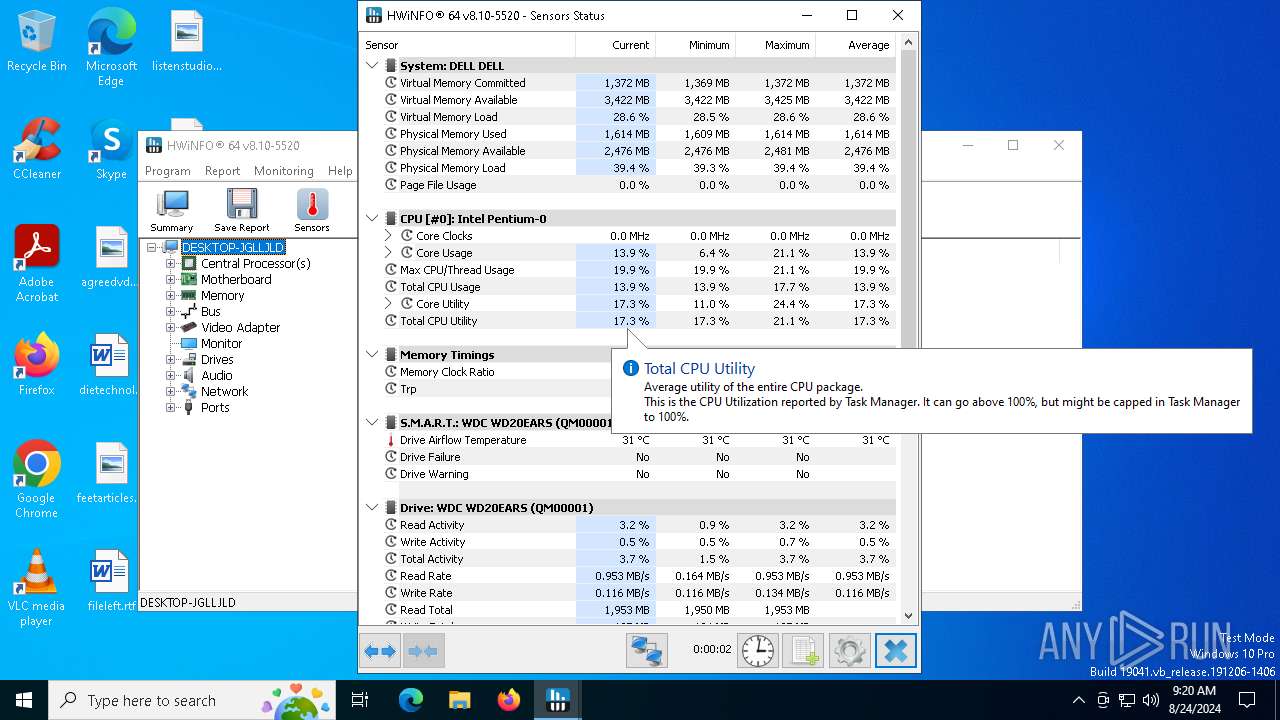
Task: Click the taskbar clock showing 9:20 AM
Action: [x=1193, y=700]
